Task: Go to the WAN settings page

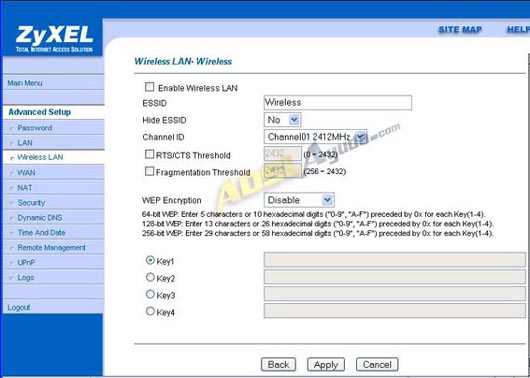Action: click(x=26, y=172)
